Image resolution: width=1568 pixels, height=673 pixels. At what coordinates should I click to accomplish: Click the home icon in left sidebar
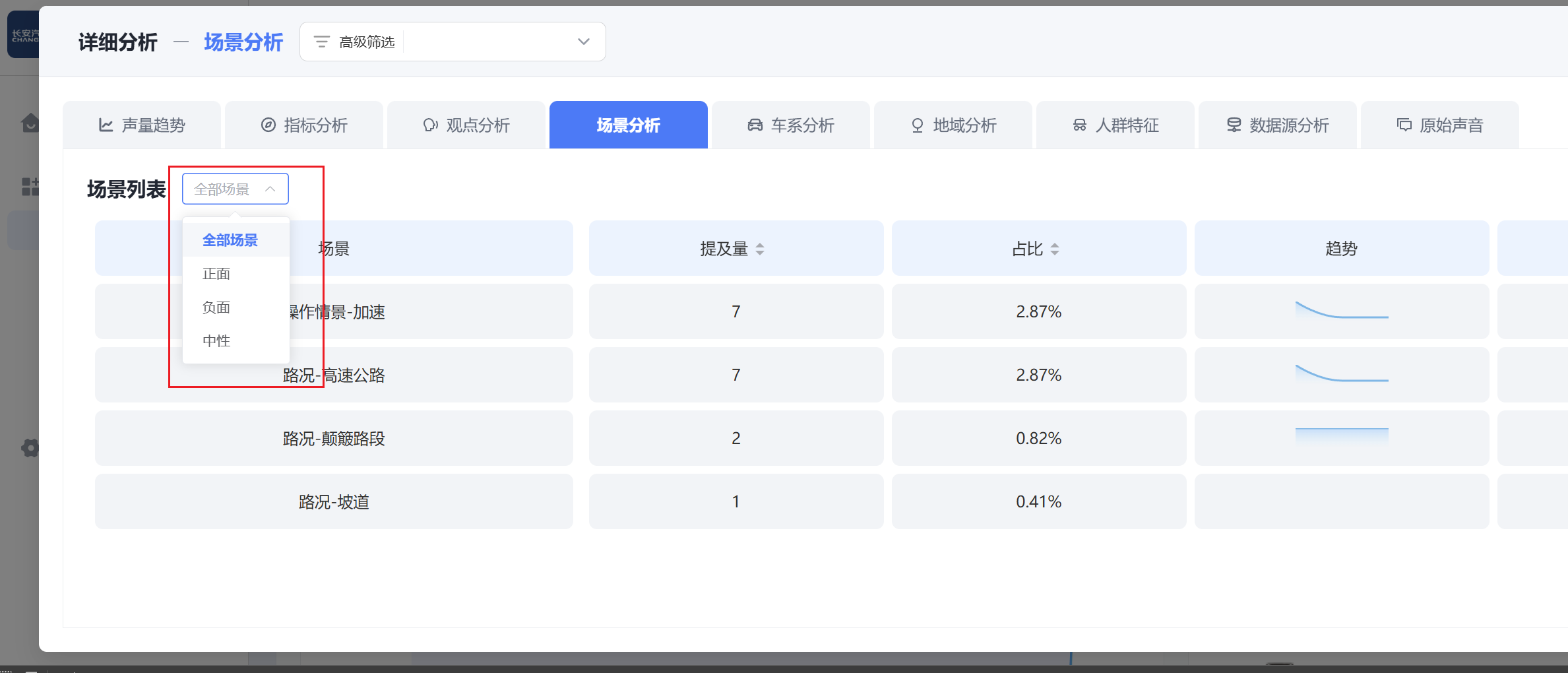click(30, 123)
